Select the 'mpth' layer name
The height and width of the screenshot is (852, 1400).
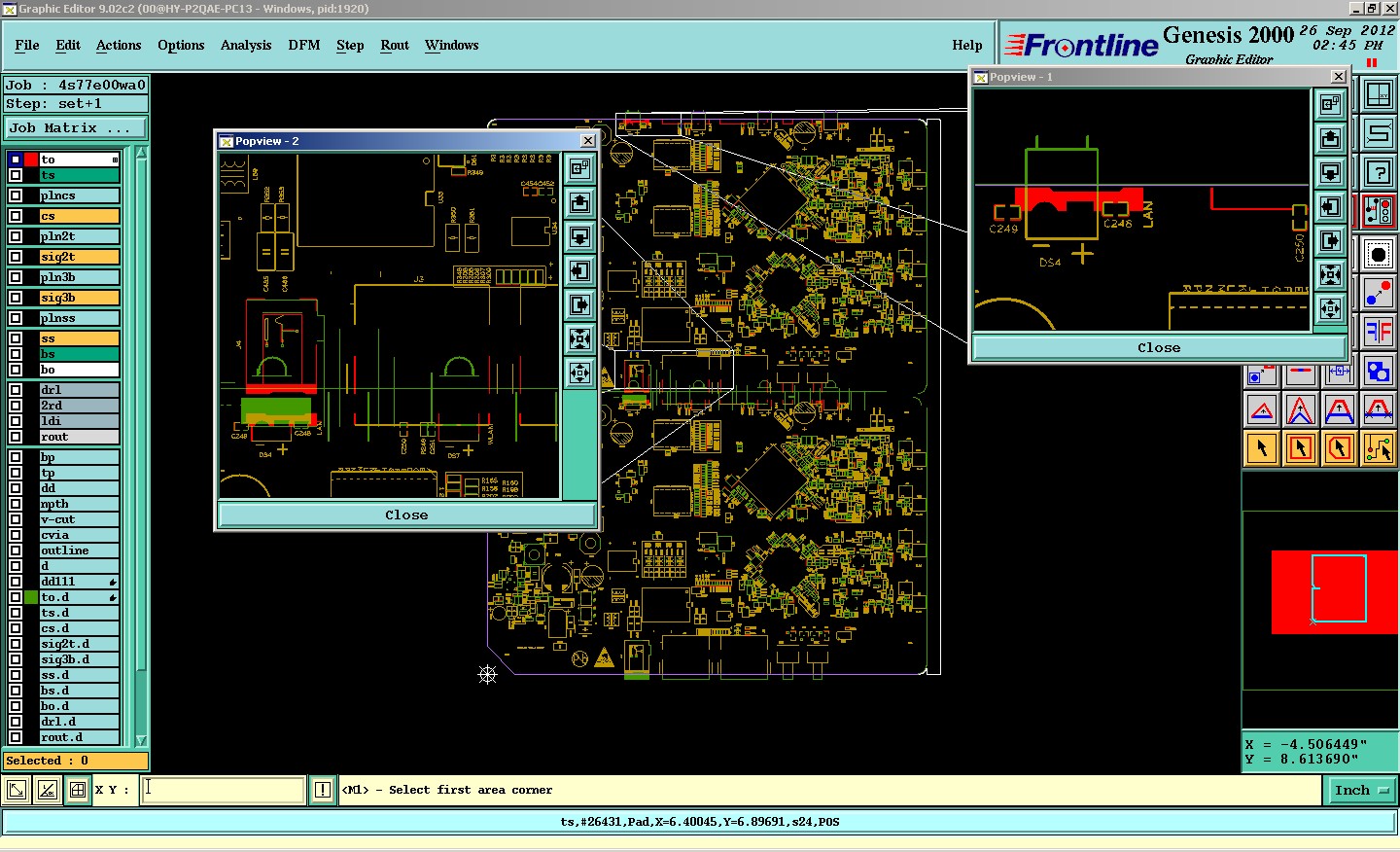79,504
